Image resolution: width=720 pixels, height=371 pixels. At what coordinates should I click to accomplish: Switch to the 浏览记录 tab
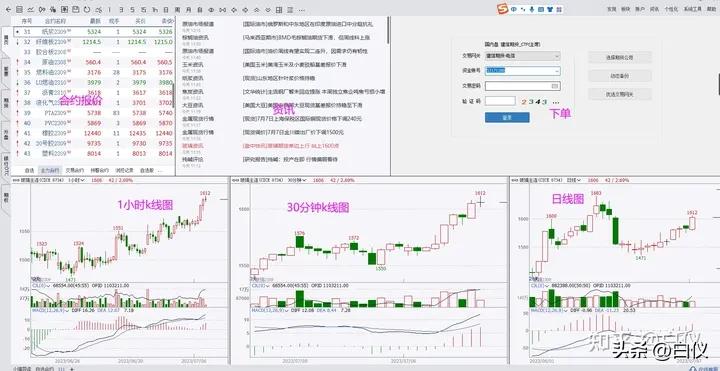[124, 170]
